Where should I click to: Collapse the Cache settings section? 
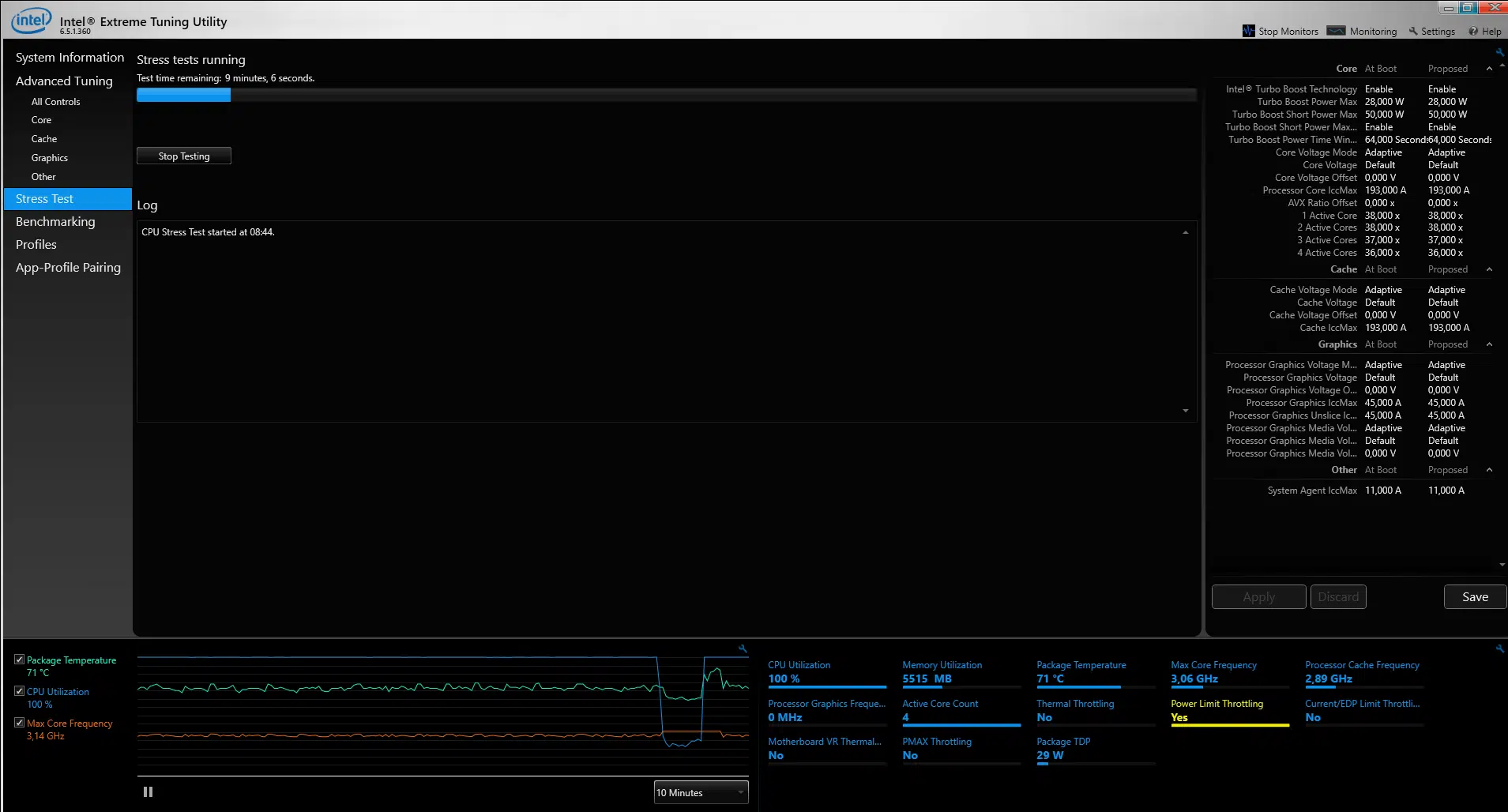pos(1489,269)
